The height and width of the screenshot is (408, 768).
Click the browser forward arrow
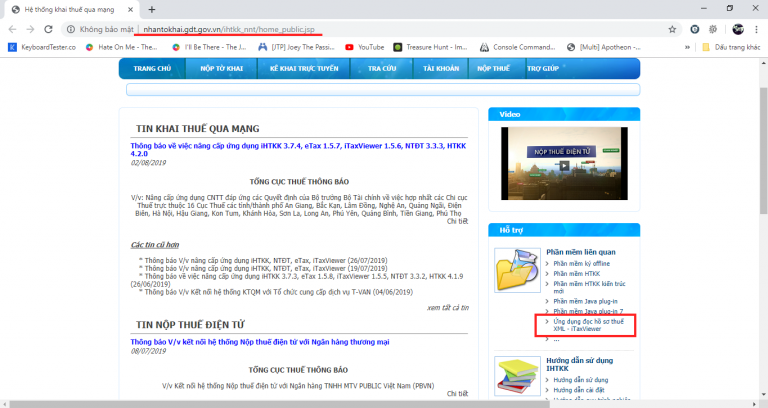30,29
